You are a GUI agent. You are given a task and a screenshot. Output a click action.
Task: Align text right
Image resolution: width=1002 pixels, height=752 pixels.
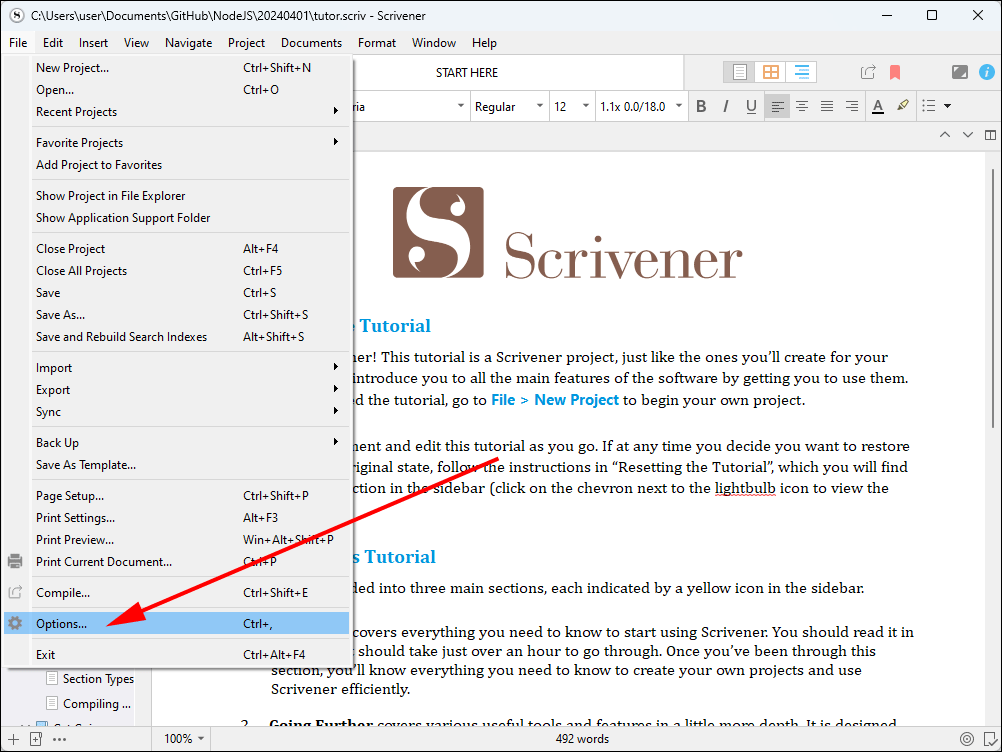point(852,106)
